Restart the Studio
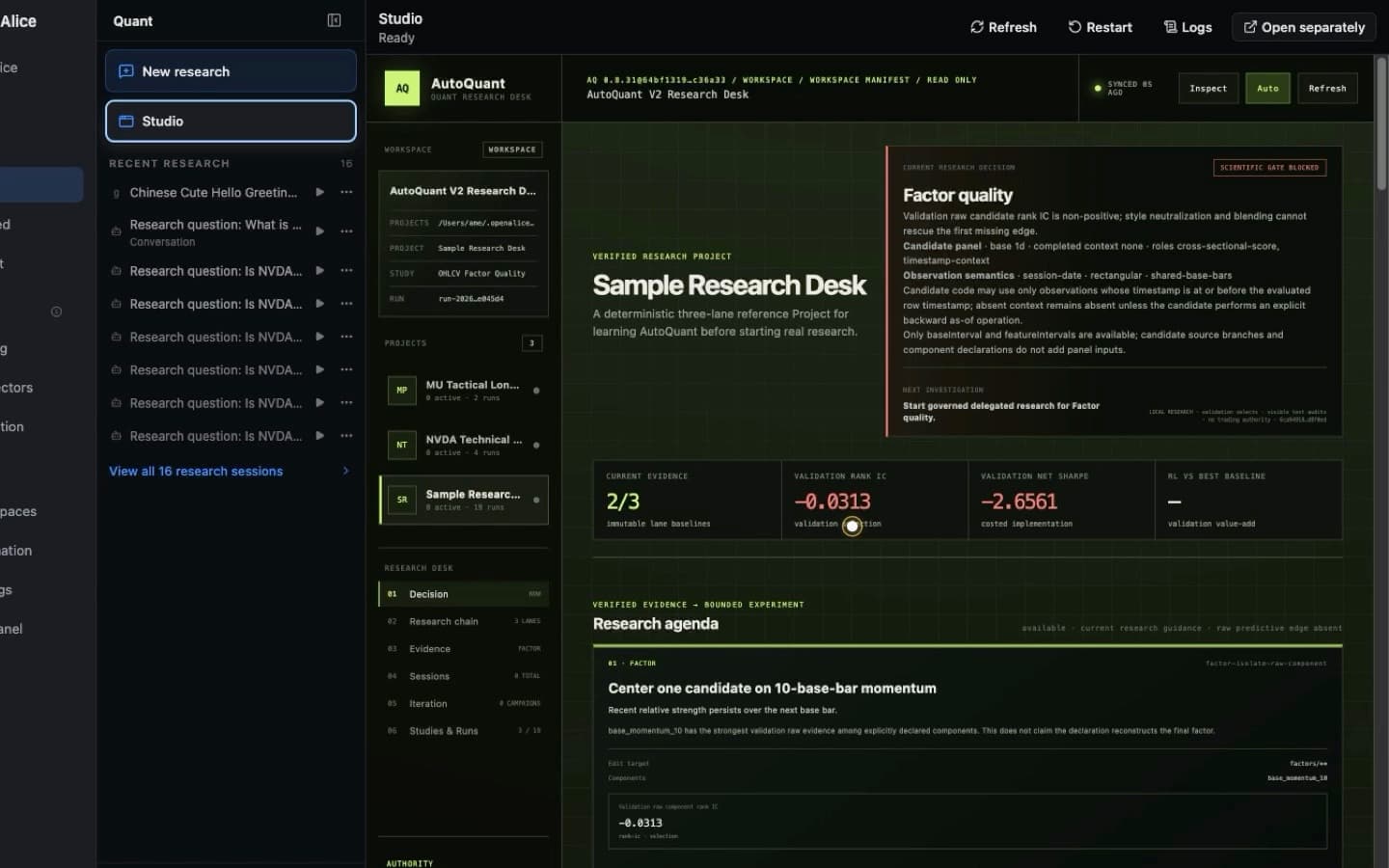 pos(1100,27)
